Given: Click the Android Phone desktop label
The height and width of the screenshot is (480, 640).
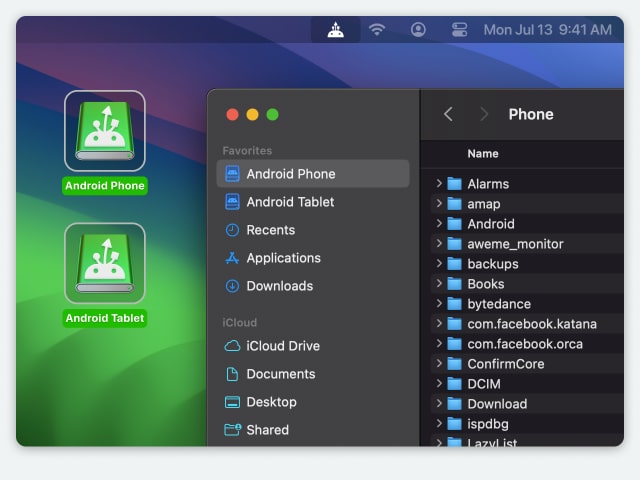Looking at the screenshot, I should pos(105,186).
